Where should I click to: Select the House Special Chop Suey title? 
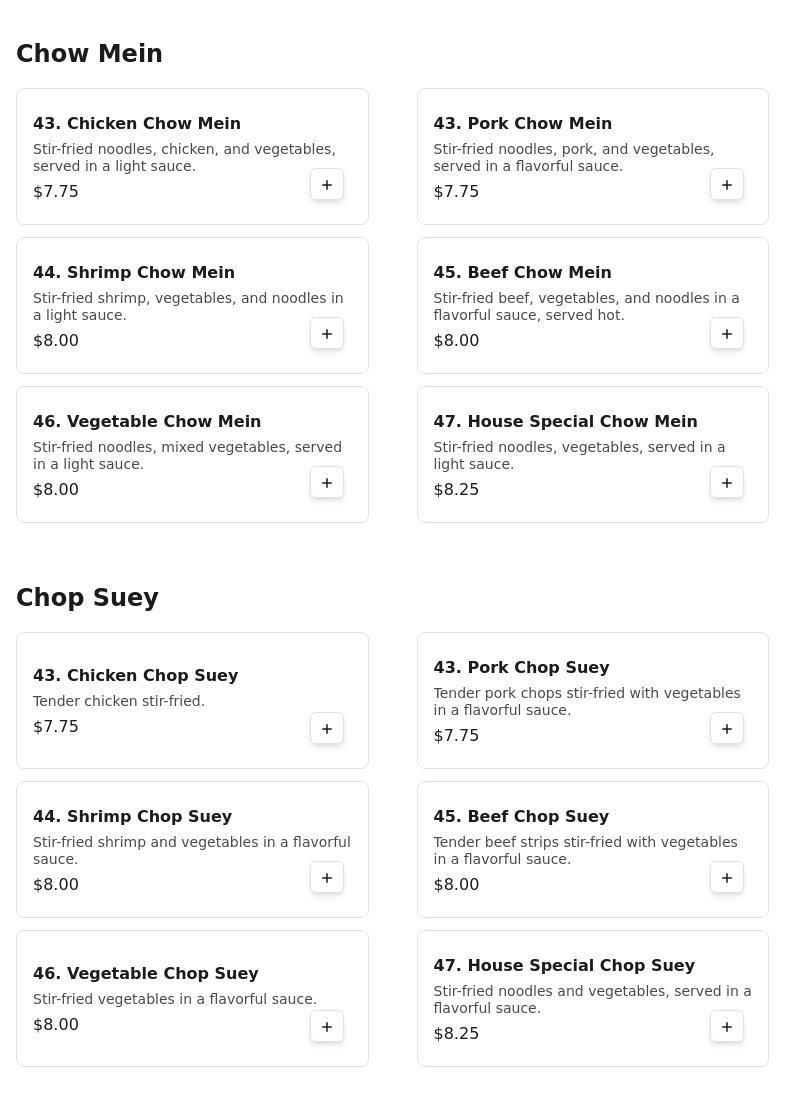click(564, 966)
